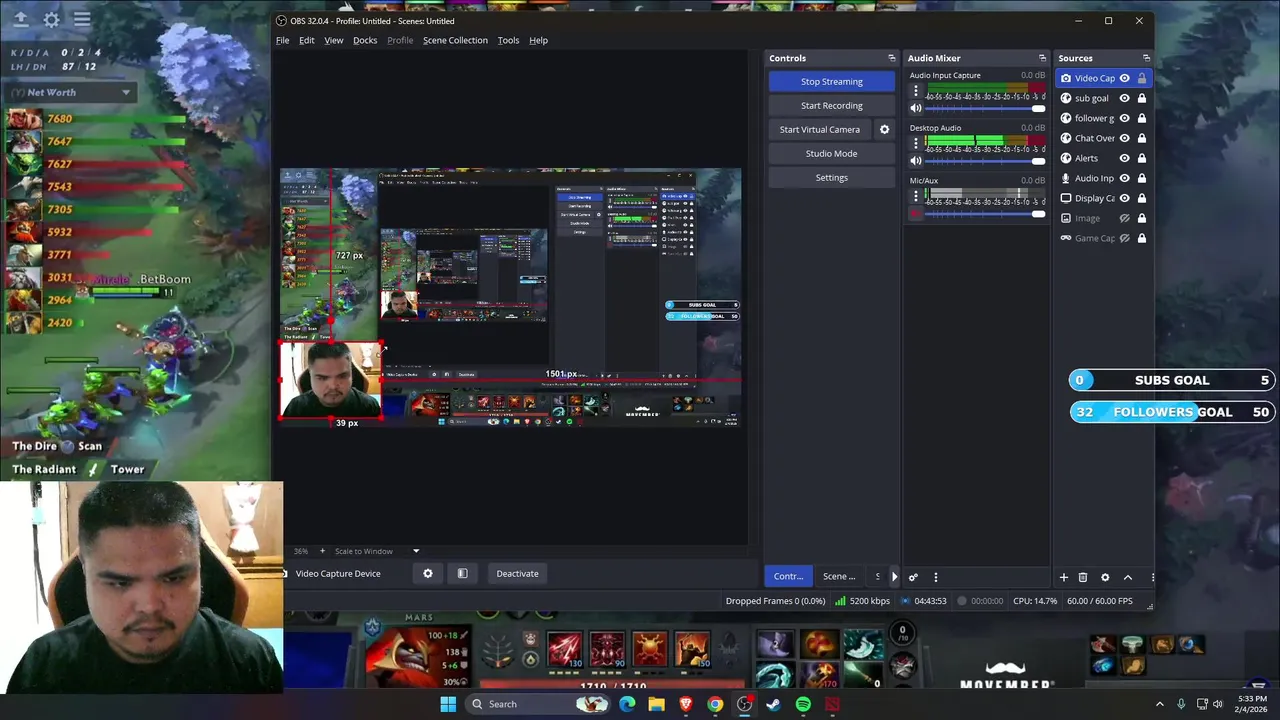1280x720 pixels.
Task: Adjust Mic/Aux volume slider
Action: pos(985,213)
